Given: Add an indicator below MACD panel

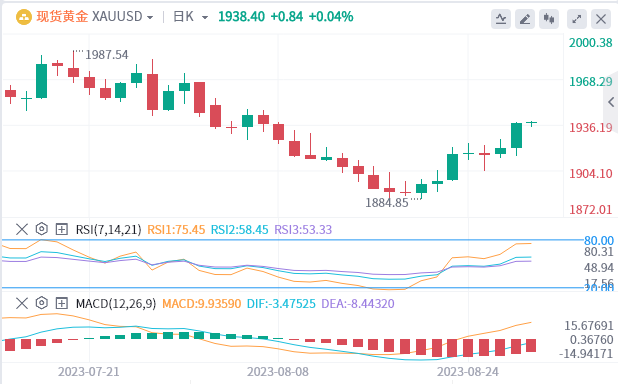Looking at the screenshot, I should pyautogui.click(x=61, y=303).
